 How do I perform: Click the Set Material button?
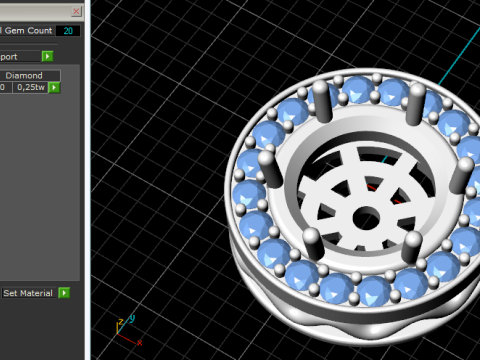[28, 293]
